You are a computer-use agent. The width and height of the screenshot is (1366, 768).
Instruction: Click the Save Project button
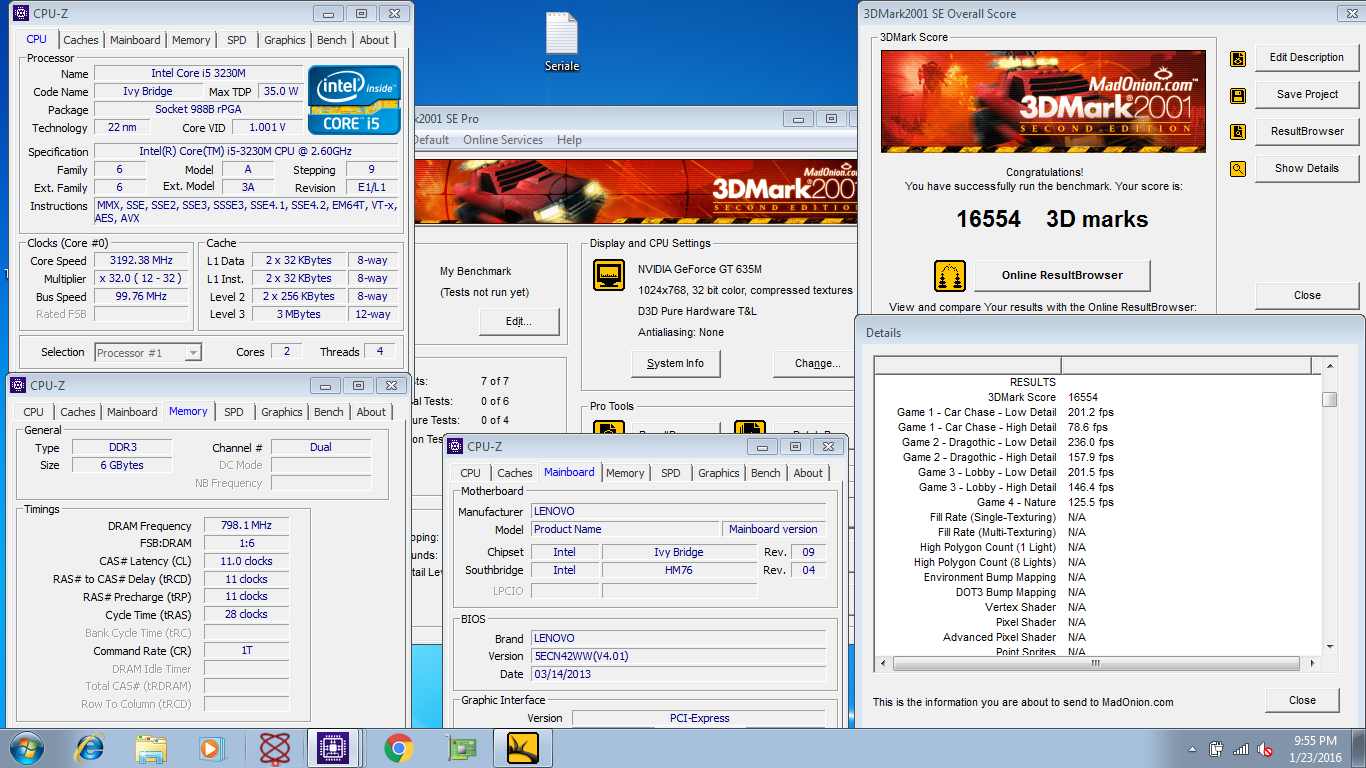[x=1307, y=94]
